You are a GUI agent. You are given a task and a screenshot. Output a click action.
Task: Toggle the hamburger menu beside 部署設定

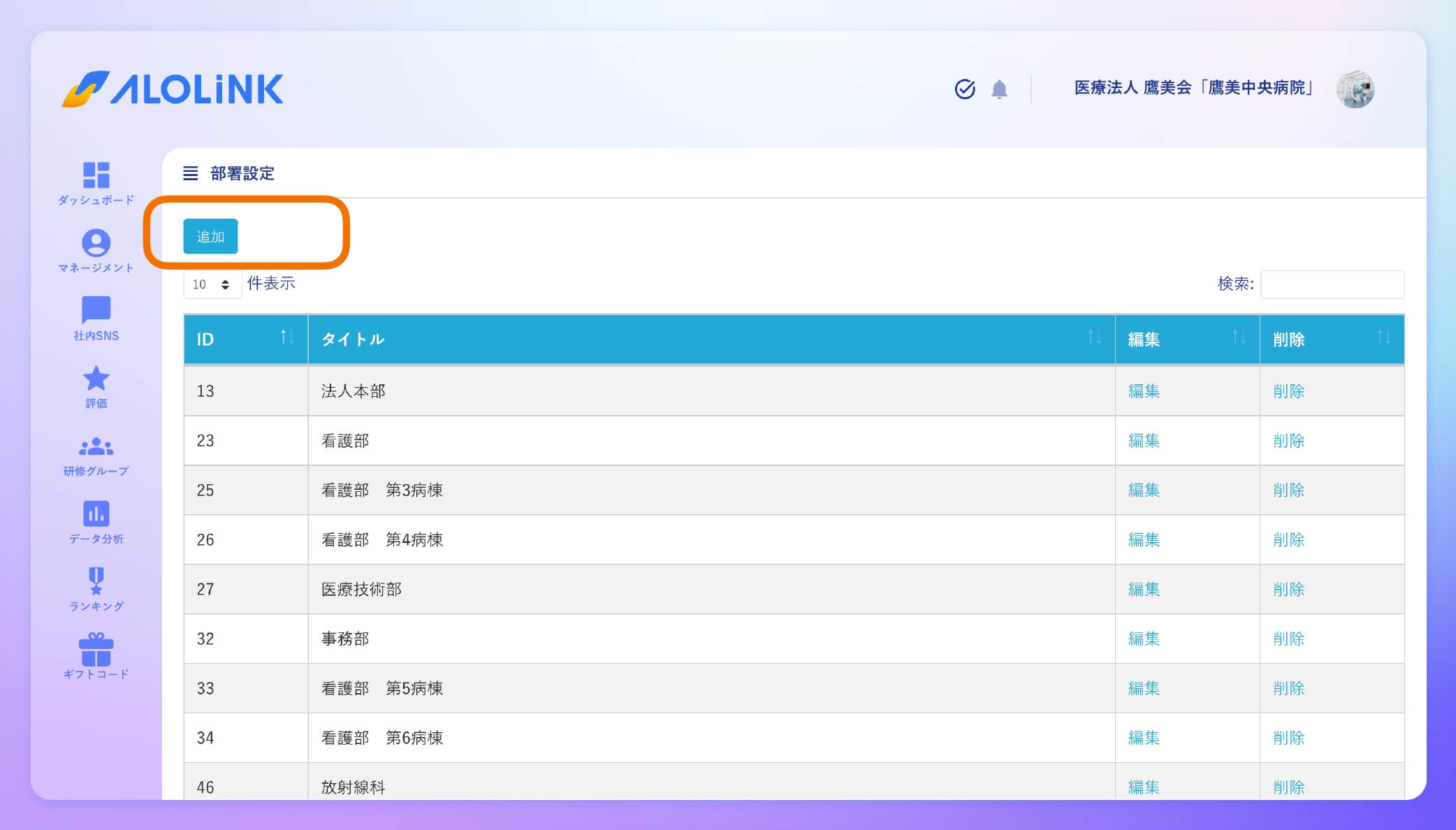coord(190,173)
